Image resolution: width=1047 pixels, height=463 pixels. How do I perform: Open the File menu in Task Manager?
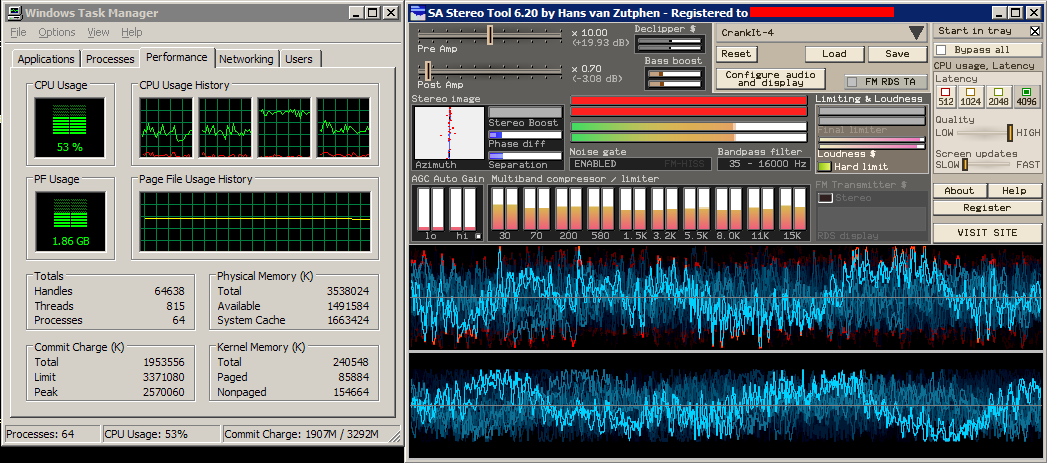pos(18,32)
